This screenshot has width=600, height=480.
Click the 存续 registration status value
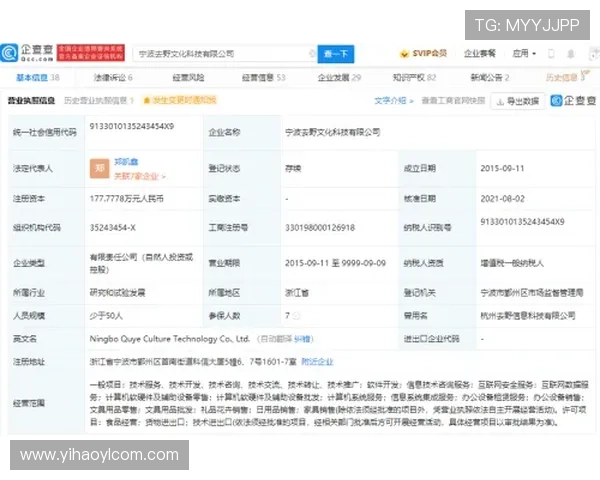[293, 168]
